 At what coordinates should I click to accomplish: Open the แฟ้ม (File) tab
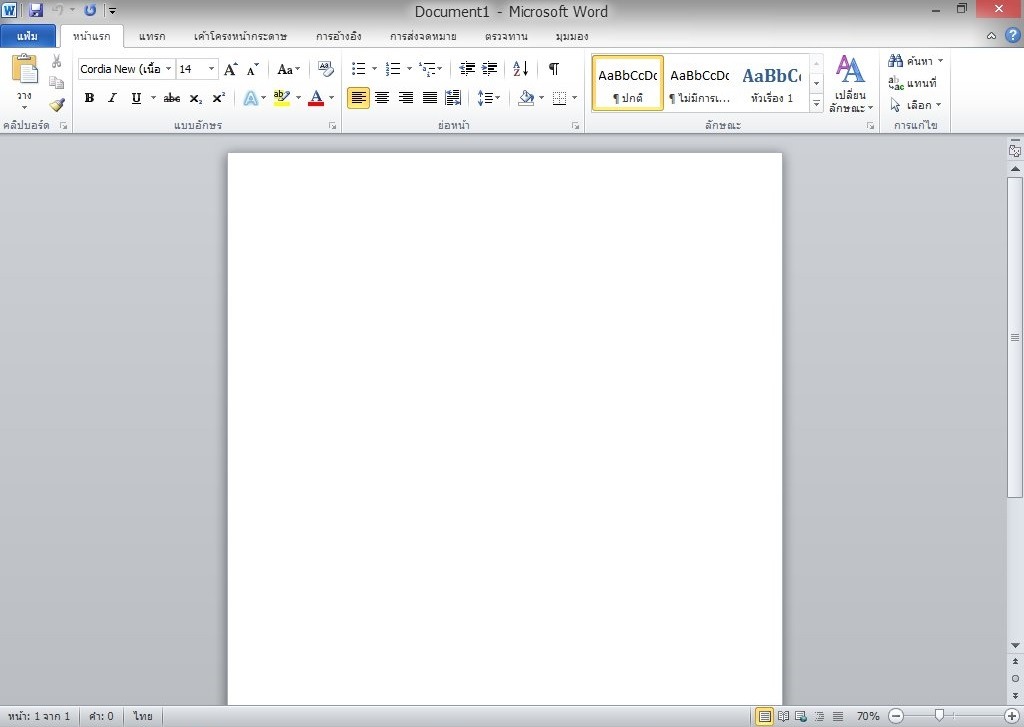pyautogui.click(x=27, y=36)
